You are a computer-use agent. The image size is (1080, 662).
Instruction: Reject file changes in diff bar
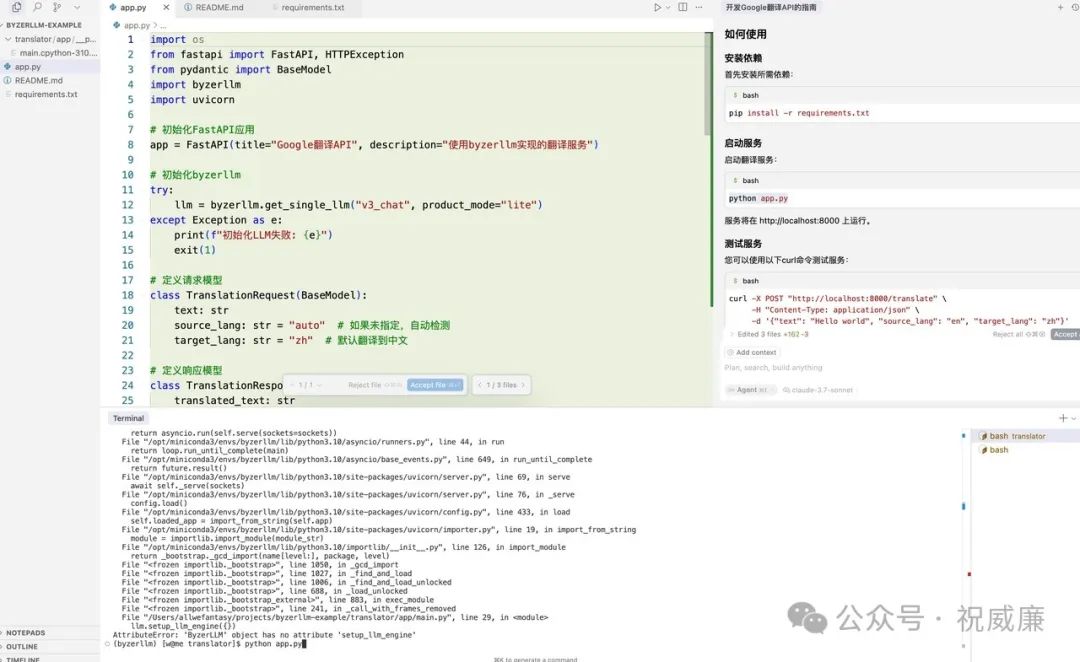click(x=375, y=385)
